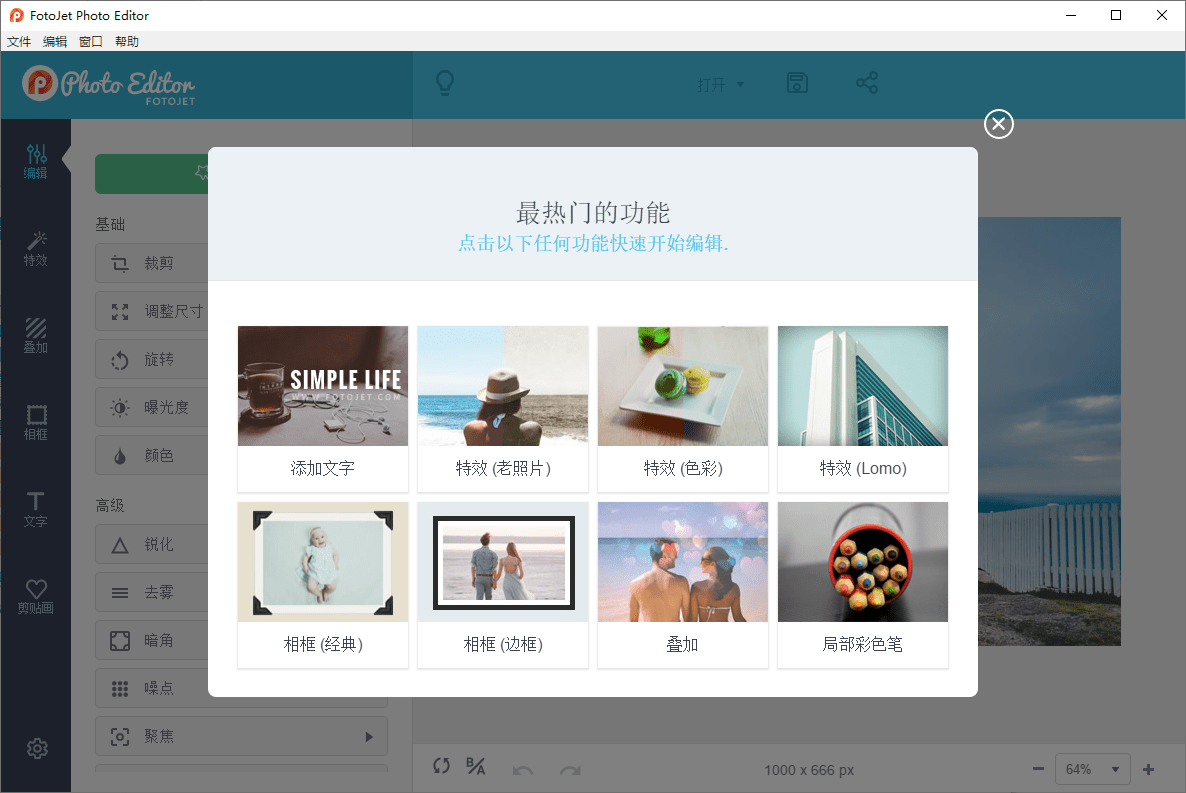Open the 打开 file open dropdown
Viewport: 1186px width, 793px height.
coord(720,85)
